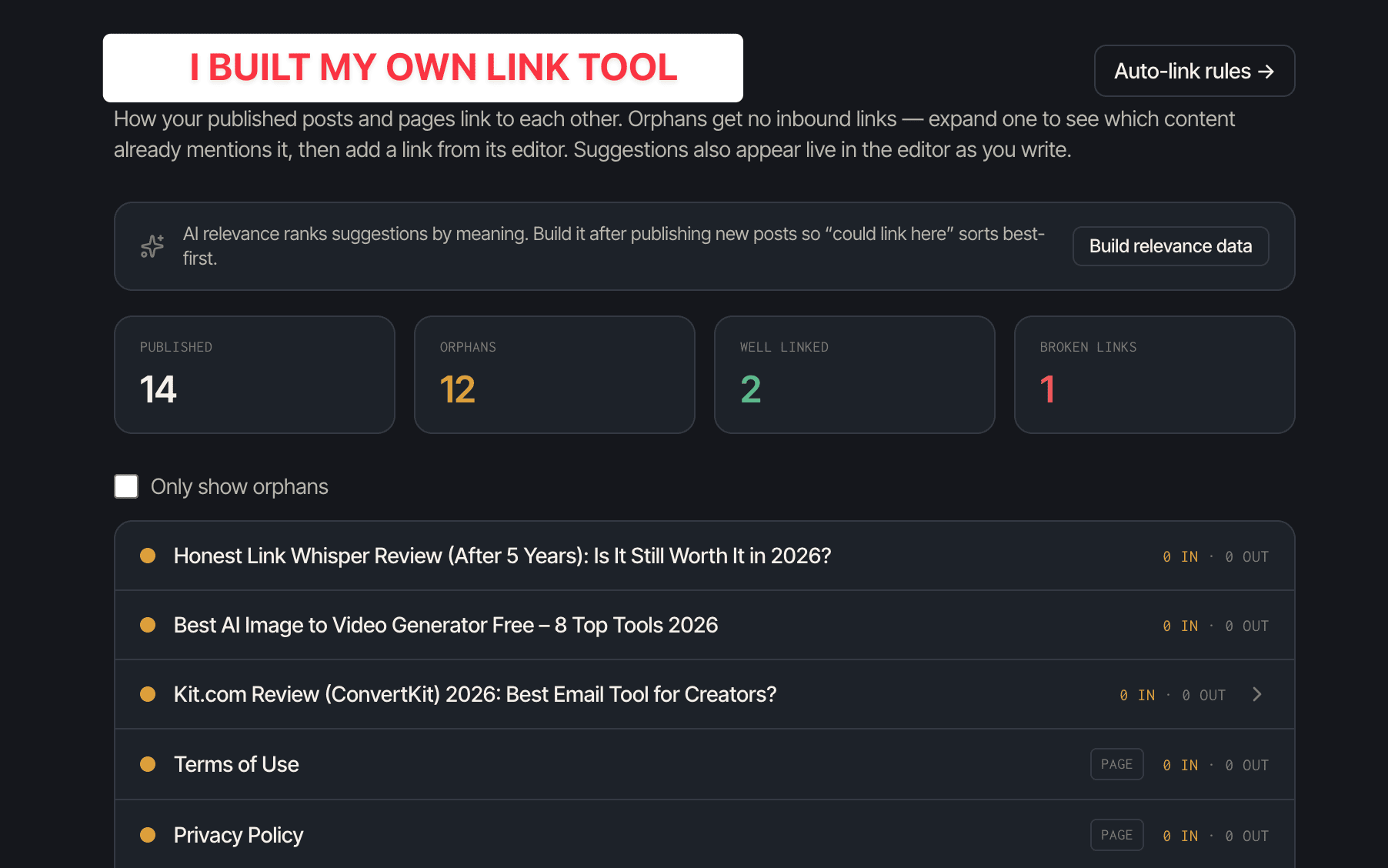The image size is (1388, 868).
Task: Click the Broken Links count card
Action: pyautogui.click(x=1155, y=375)
